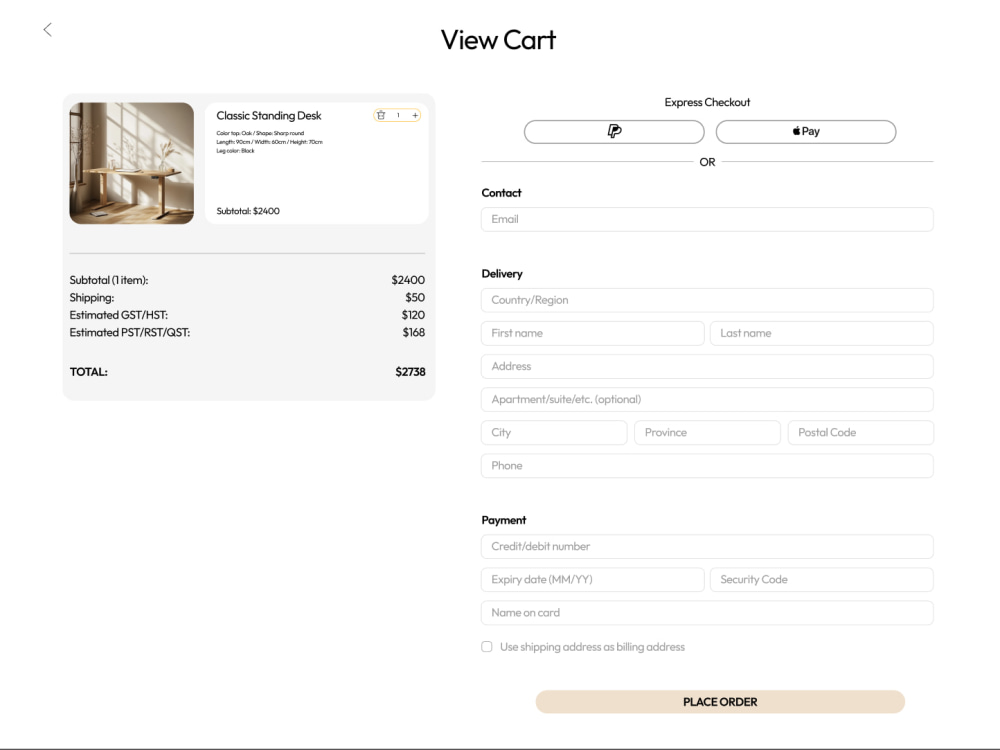Image resolution: width=1000 pixels, height=750 pixels.
Task: Click the Express Checkout label
Action: tap(707, 103)
